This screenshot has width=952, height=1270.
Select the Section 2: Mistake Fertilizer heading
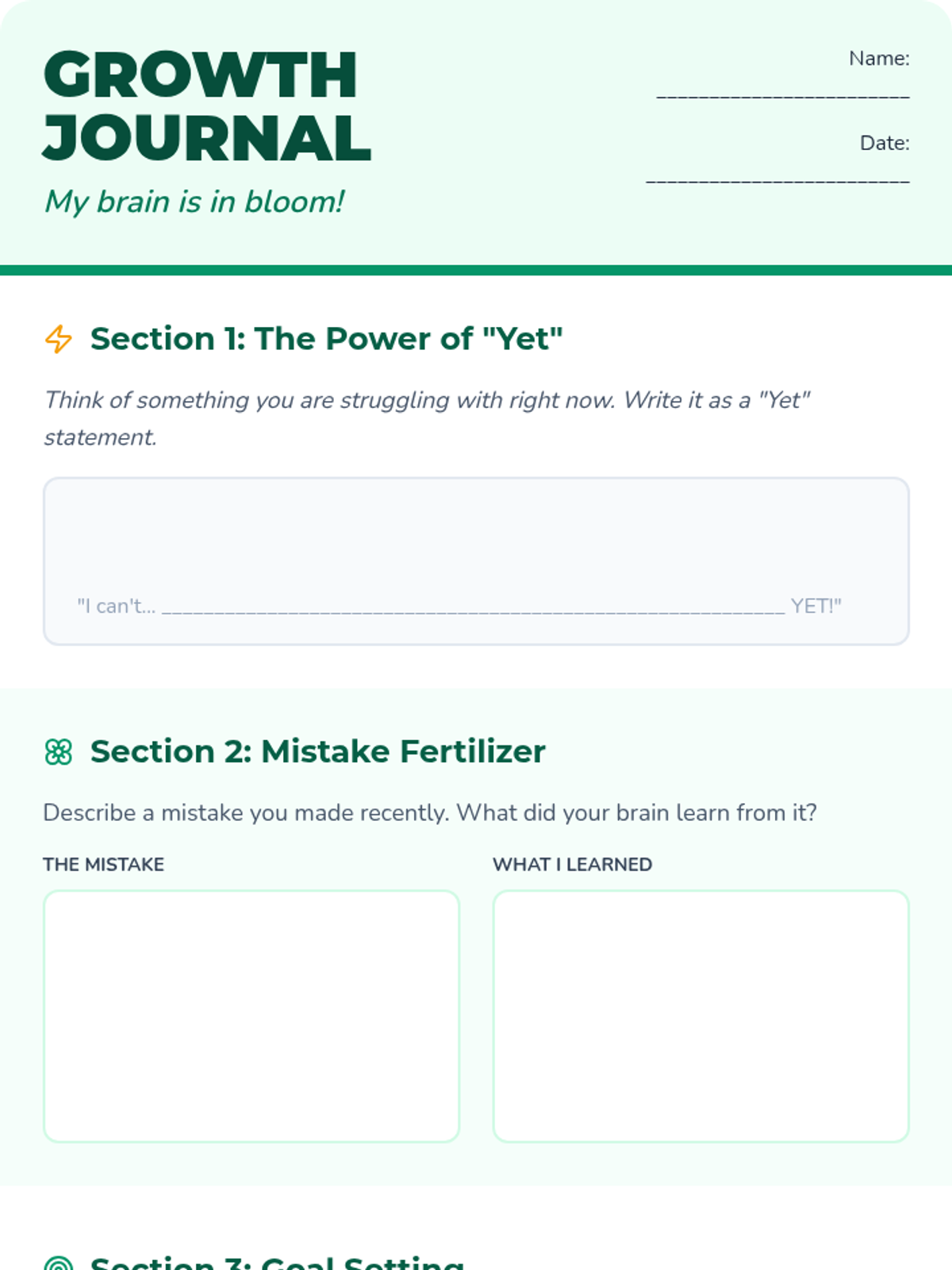point(317,752)
